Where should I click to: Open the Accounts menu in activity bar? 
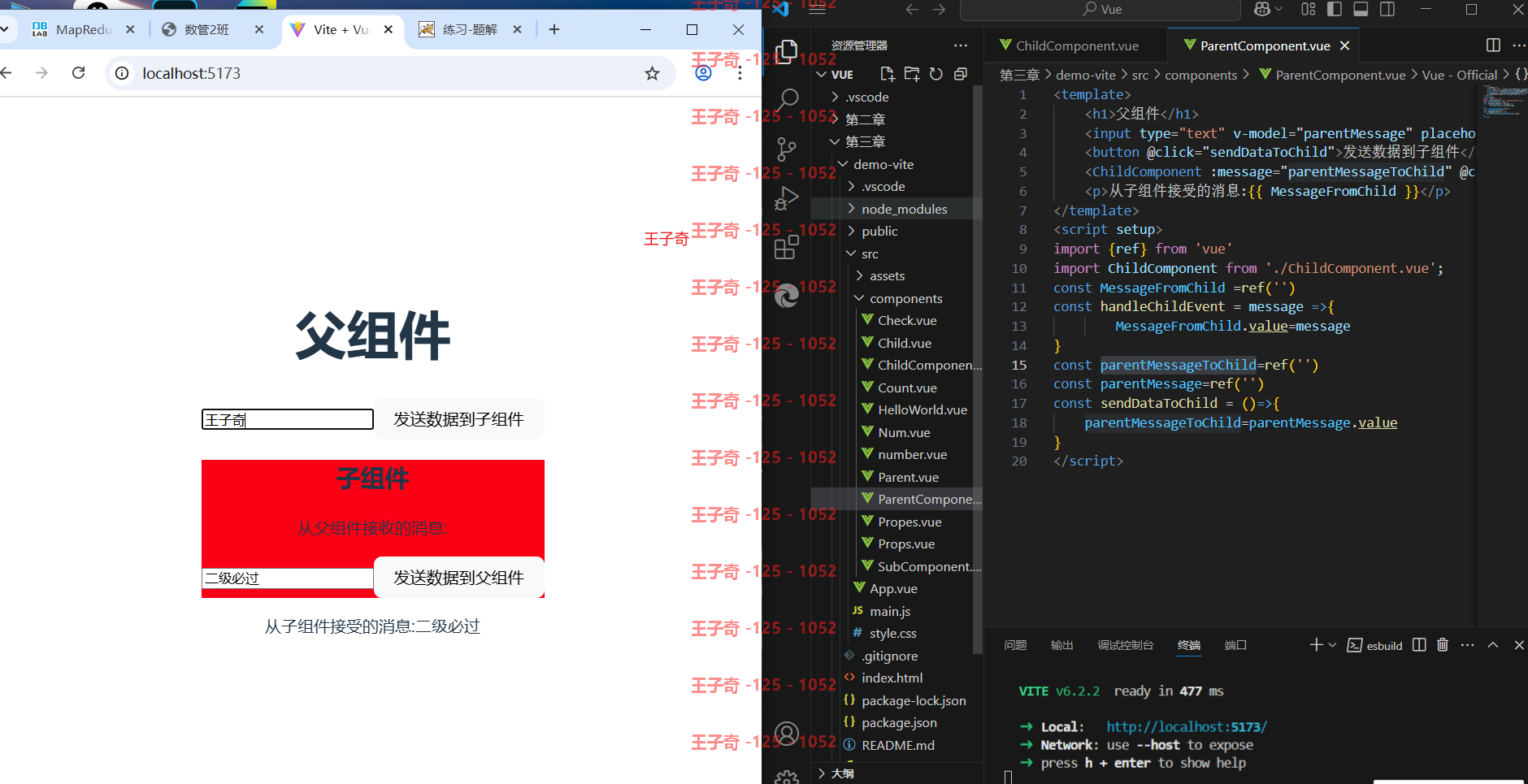tap(786, 734)
